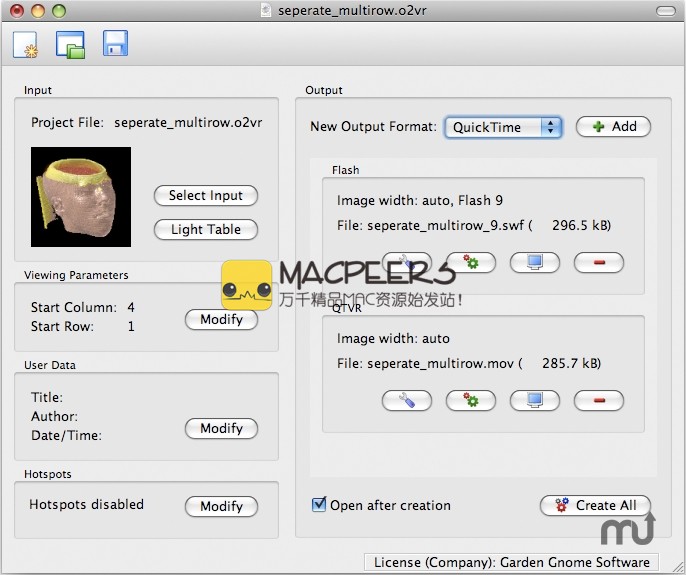Click the New project toolbar icon
Viewport: 686px width, 575px height.
click(x=25, y=45)
